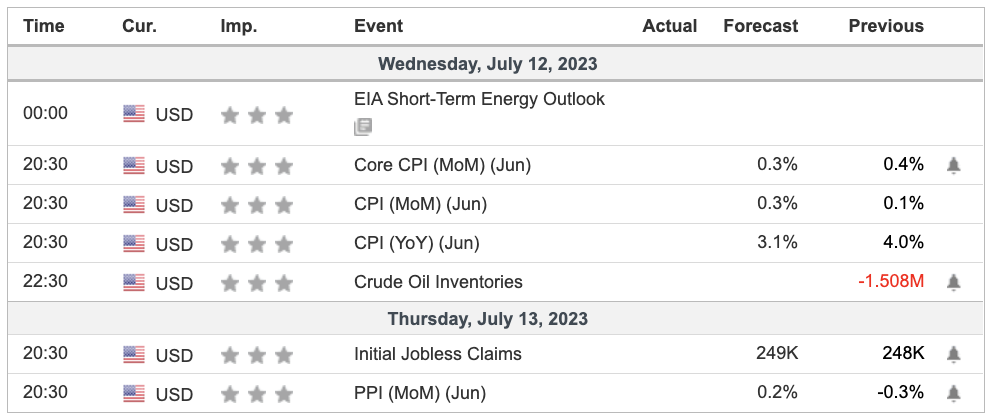This screenshot has width=992, height=420.
Task: Click the Previous column header
Action: click(886, 26)
